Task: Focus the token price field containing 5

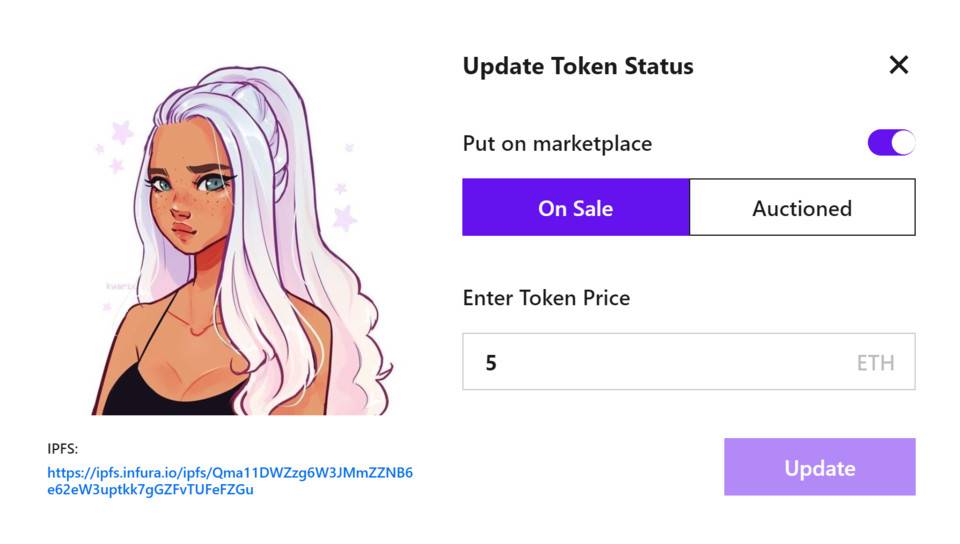Action: coord(650,362)
